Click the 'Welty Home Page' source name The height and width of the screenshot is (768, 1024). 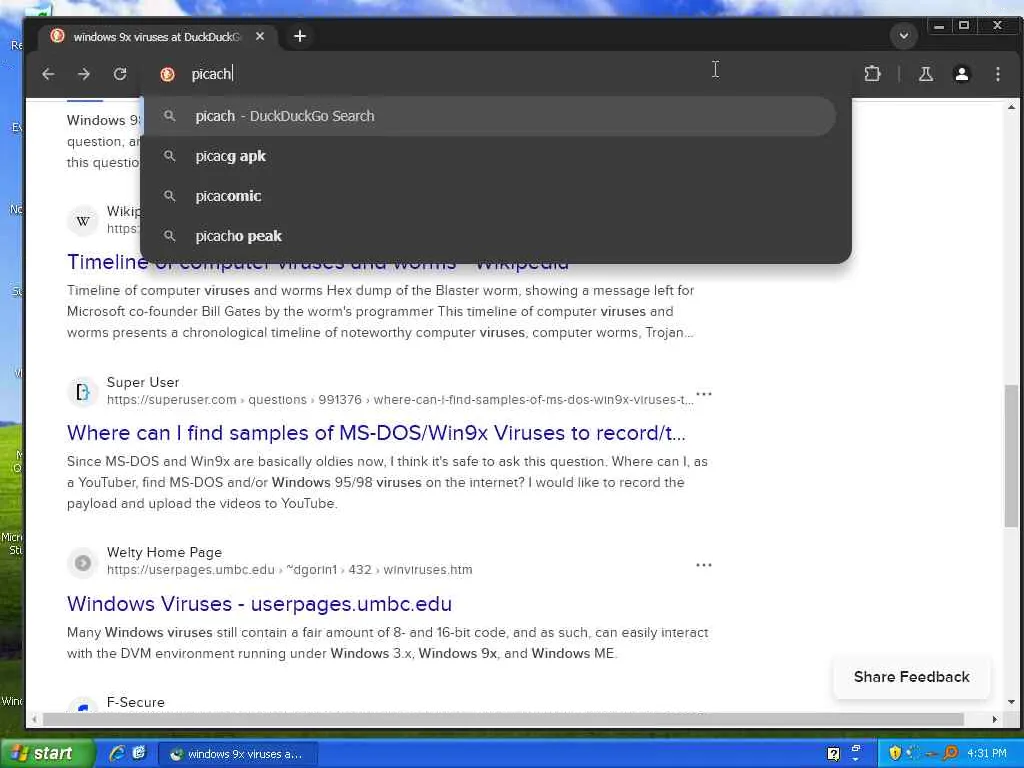coord(165,552)
